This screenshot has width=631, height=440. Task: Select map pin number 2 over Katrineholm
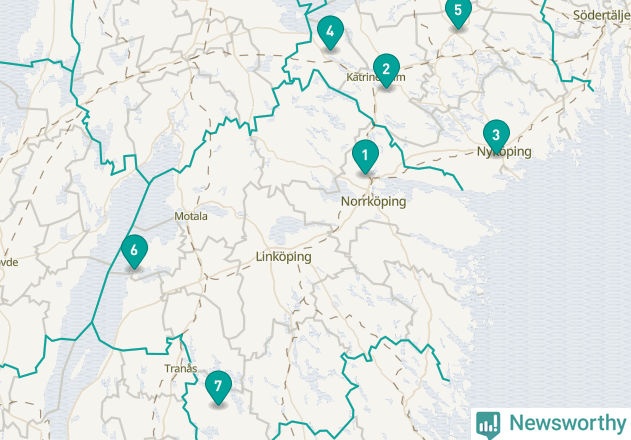[386, 70]
